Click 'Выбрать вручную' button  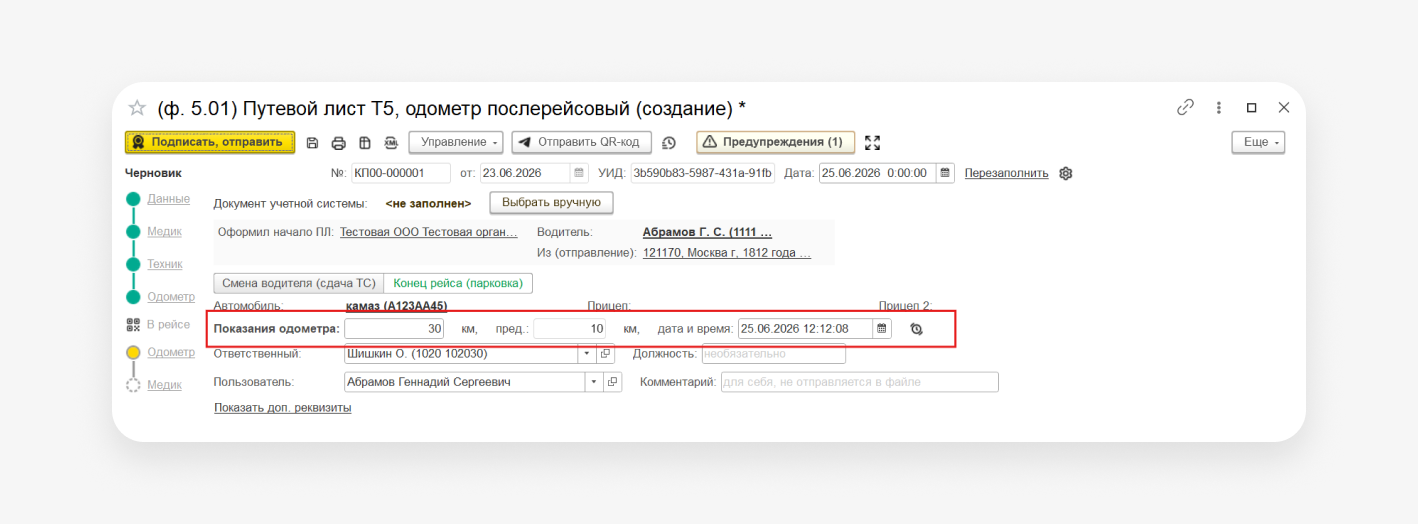pyautogui.click(x=551, y=202)
